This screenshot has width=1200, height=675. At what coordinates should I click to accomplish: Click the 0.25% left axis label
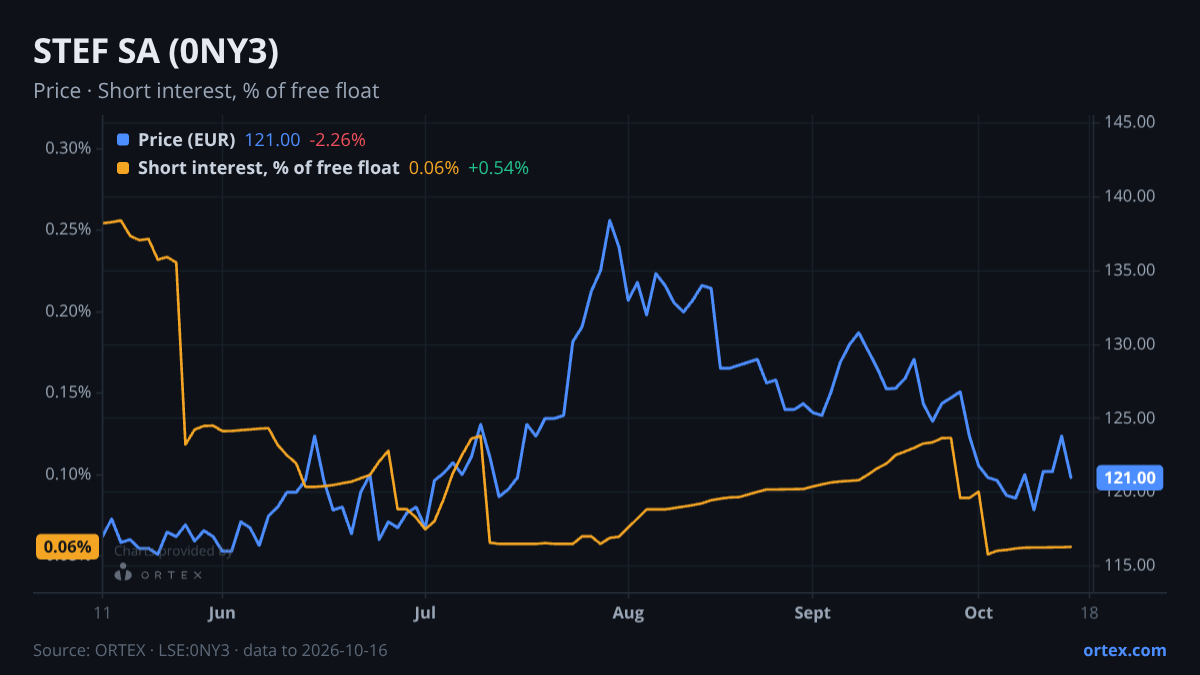point(68,229)
